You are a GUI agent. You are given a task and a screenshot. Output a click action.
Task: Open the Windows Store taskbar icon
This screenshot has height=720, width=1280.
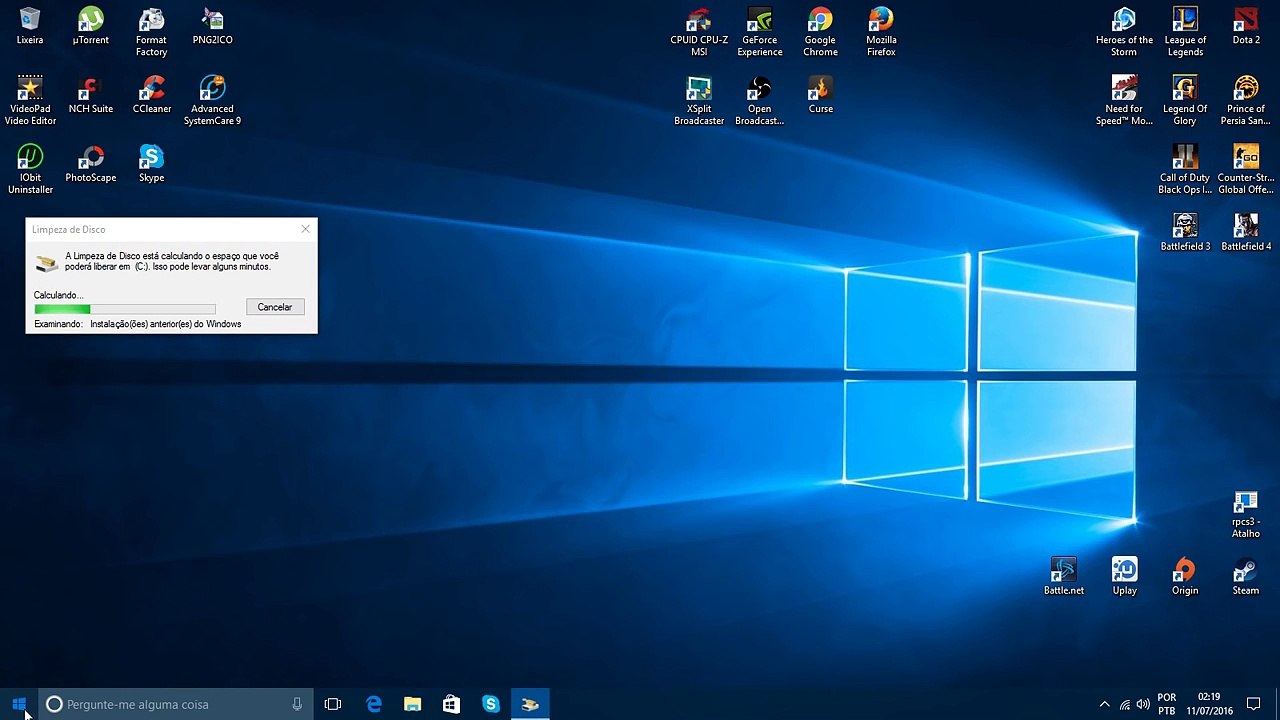click(451, 704)
